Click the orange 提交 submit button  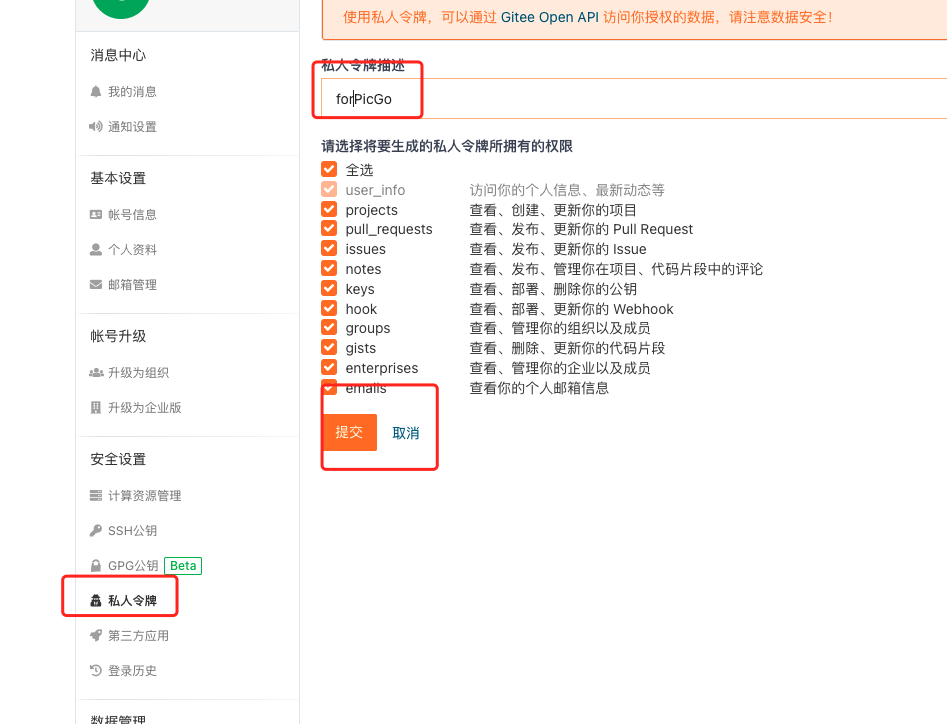point(350,432)
